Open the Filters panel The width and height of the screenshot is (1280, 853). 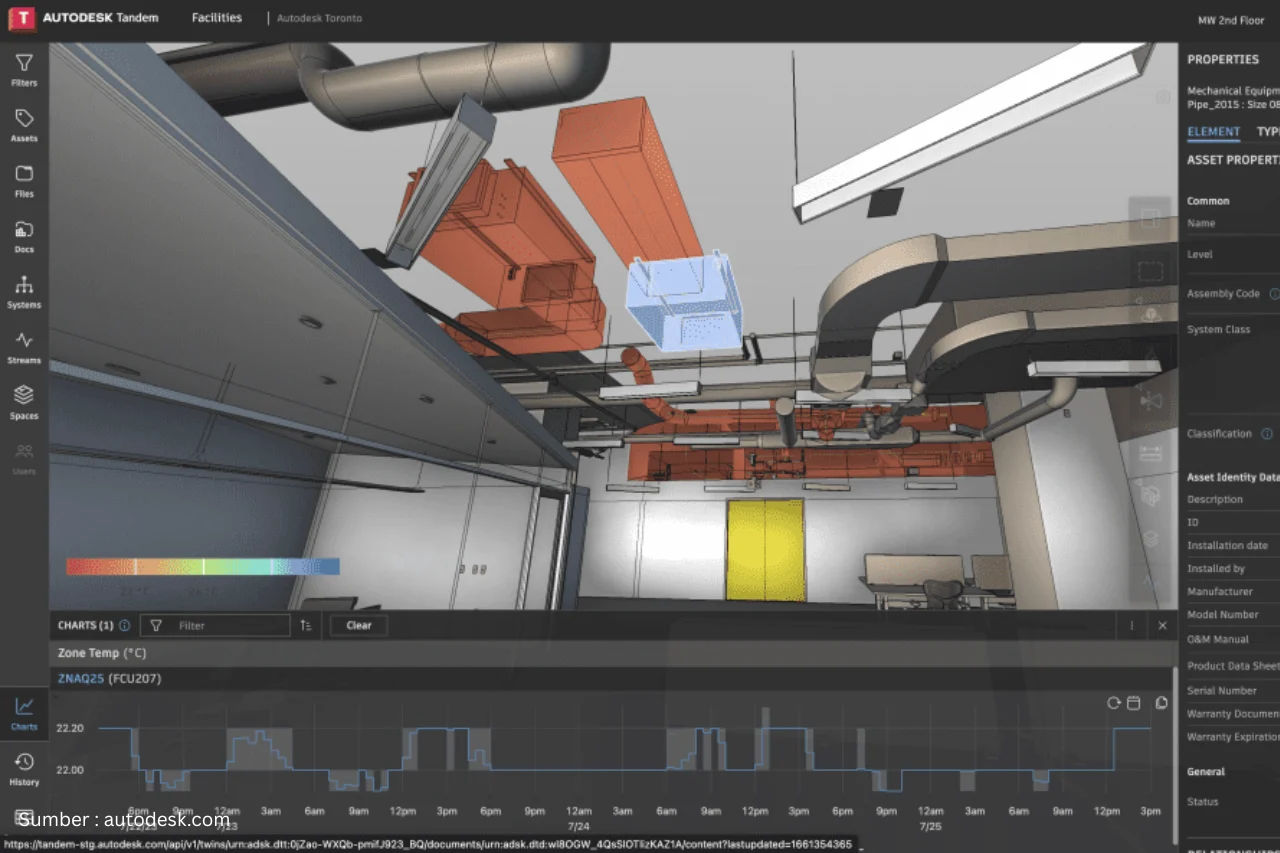coord(24,68)
